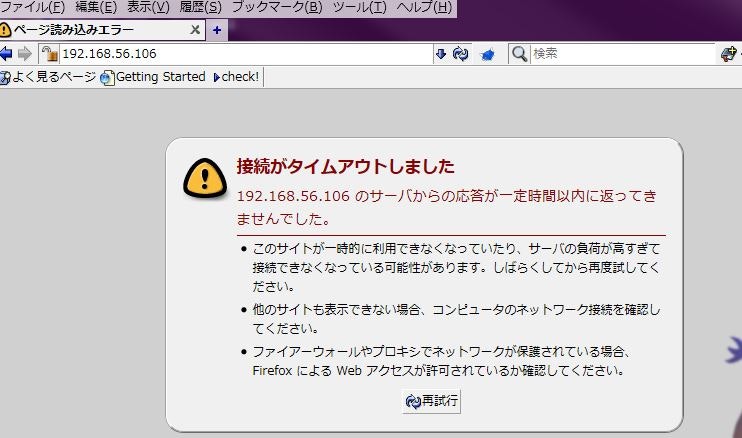The height and width of the screenshot is (438, 742).
Task: Click the 再試行 retry button
Action: tap(432, 401)
